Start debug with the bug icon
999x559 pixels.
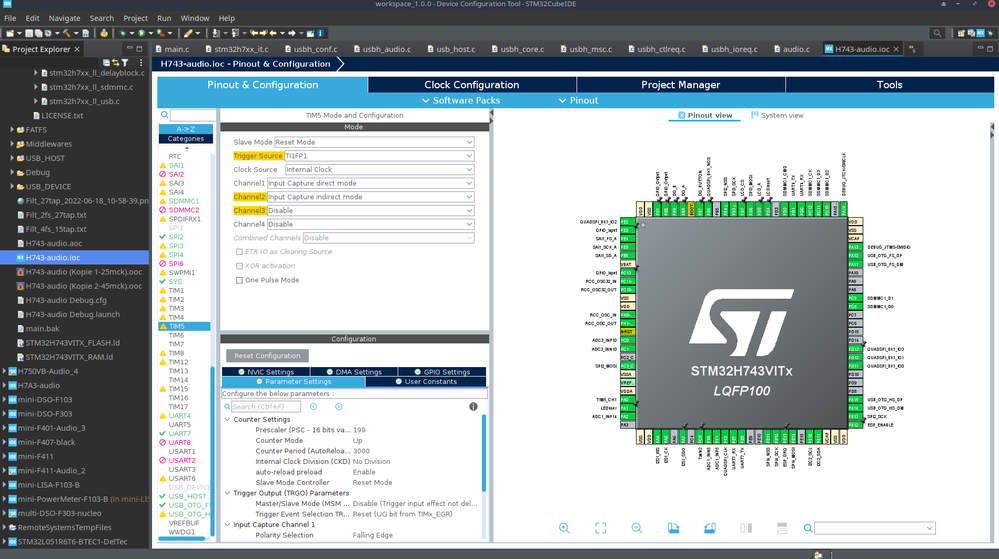pyautogui.click(x=122, y=33)
